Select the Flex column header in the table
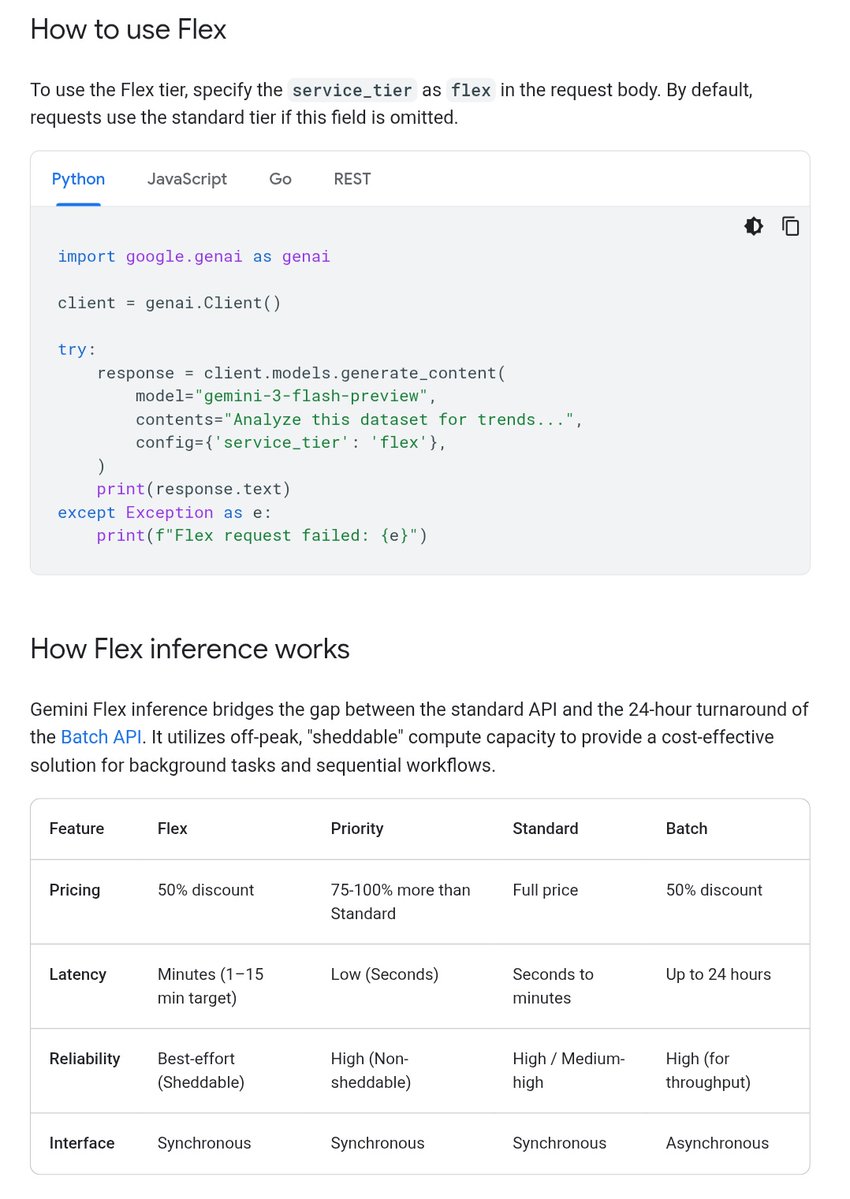850x1199 pixels. point(172,828)
